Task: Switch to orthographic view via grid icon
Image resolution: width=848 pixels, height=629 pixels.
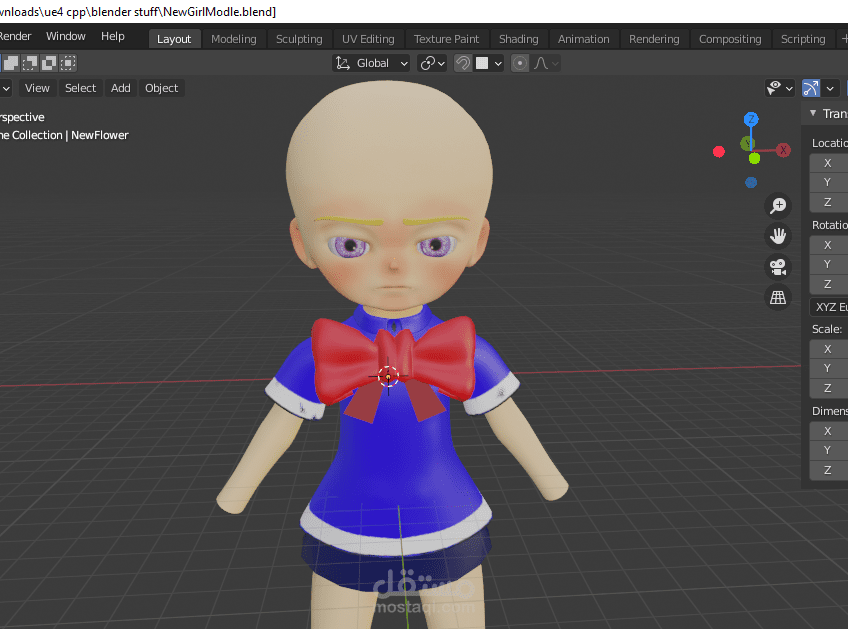Action: [x=778, y=297]
